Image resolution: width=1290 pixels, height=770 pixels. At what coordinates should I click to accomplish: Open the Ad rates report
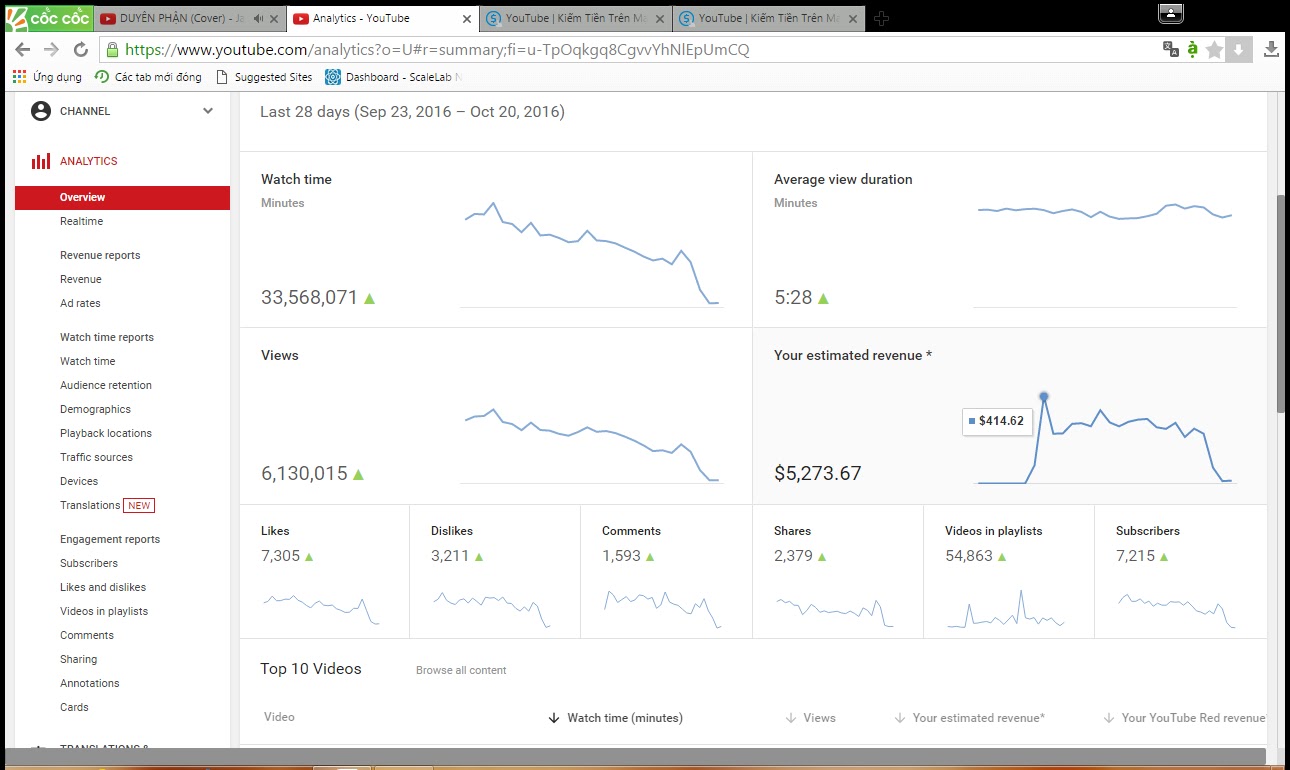click(80, 303)
